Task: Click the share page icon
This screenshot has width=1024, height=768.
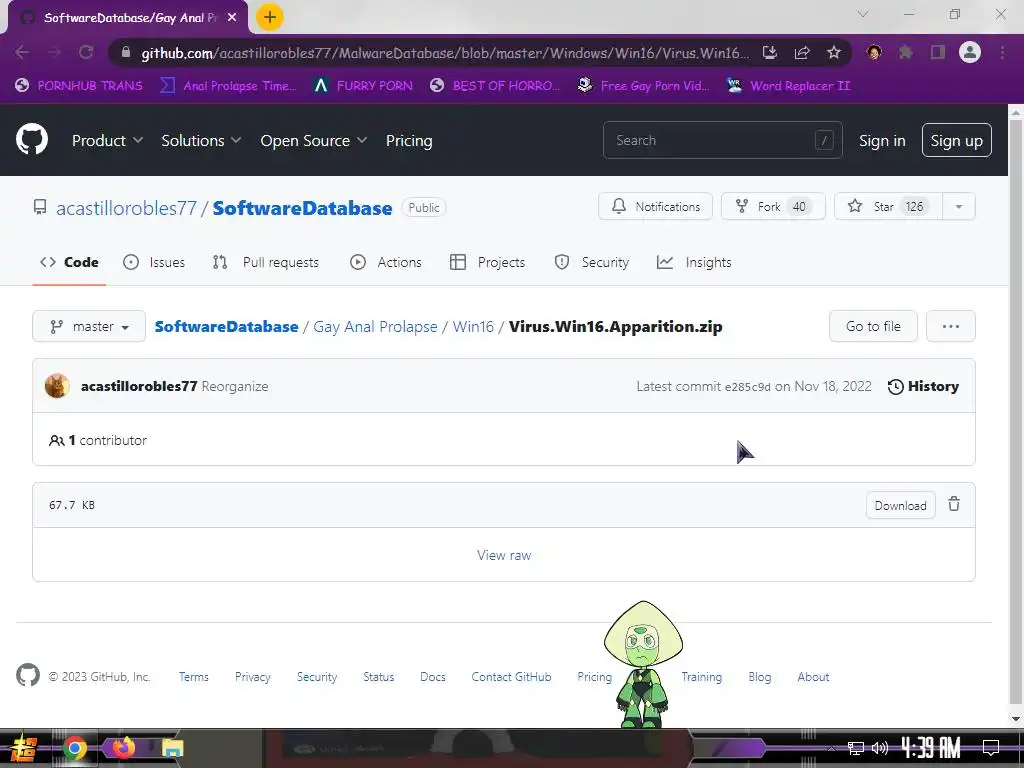Action: [802, 52]
